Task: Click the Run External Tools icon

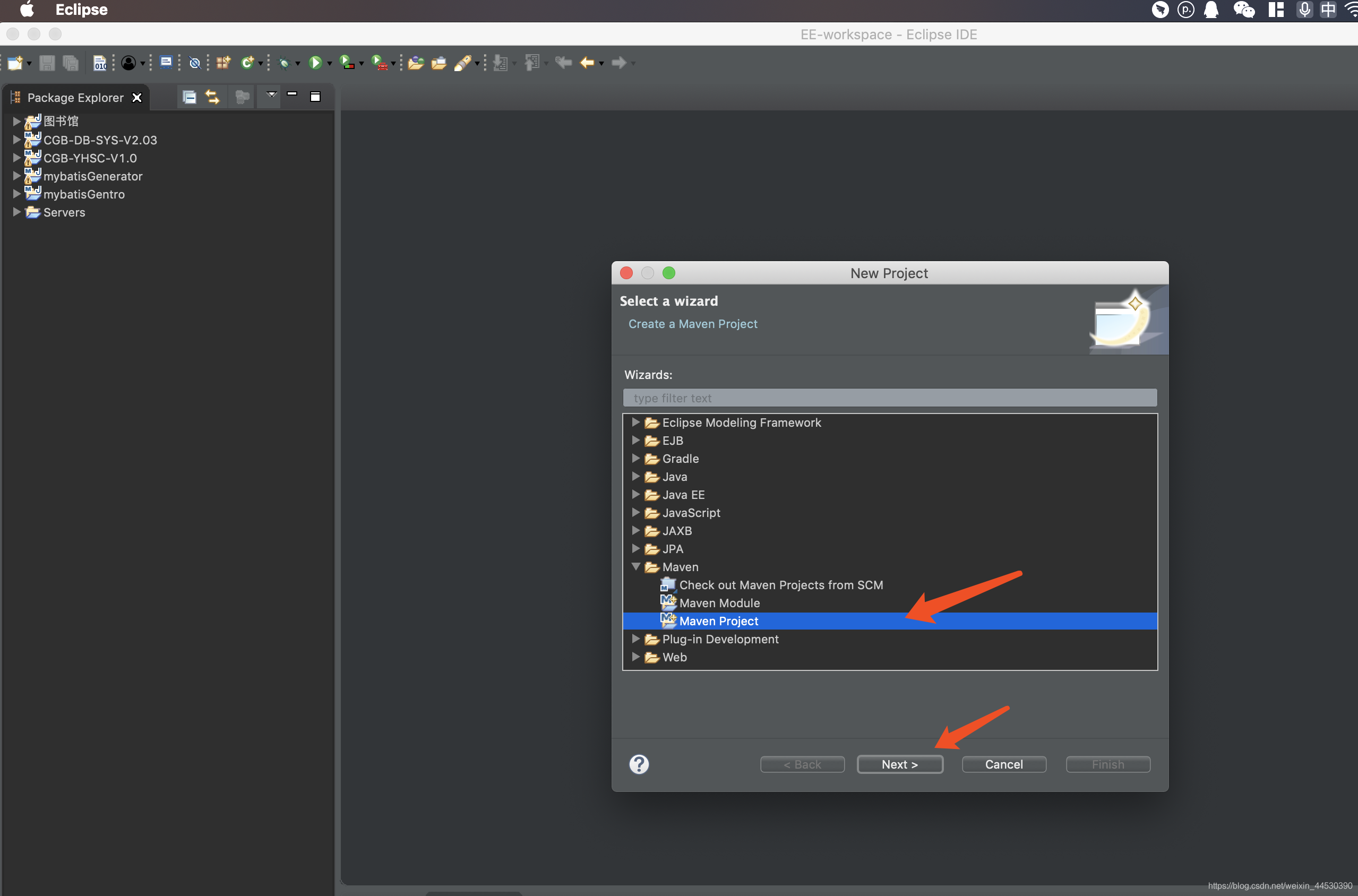Action: [379, 62]
